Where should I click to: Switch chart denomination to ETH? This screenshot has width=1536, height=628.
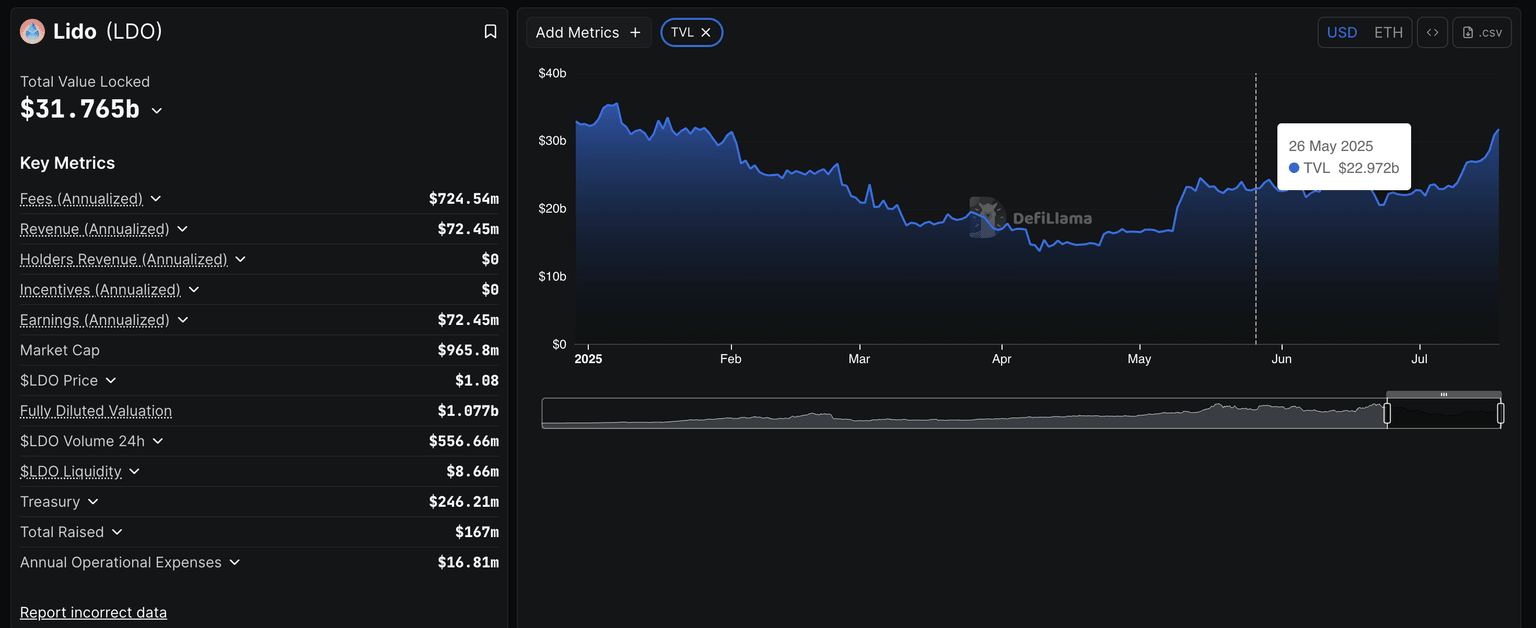pos(1388,32)
